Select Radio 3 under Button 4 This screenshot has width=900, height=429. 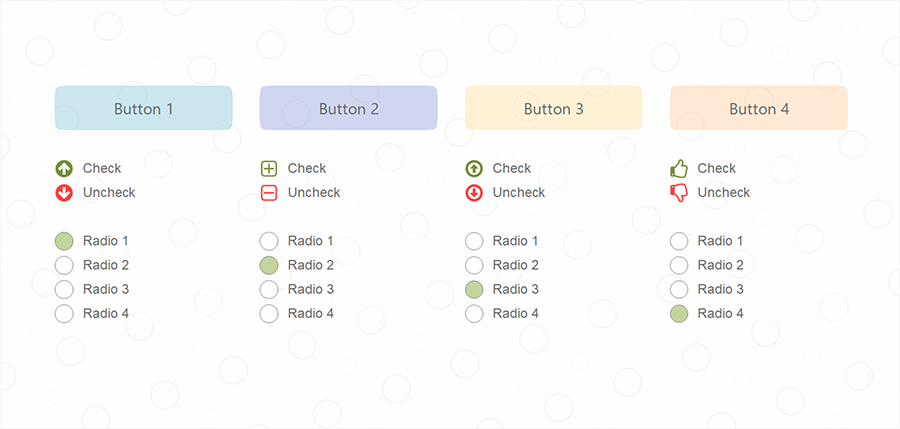tap(678, 289)
